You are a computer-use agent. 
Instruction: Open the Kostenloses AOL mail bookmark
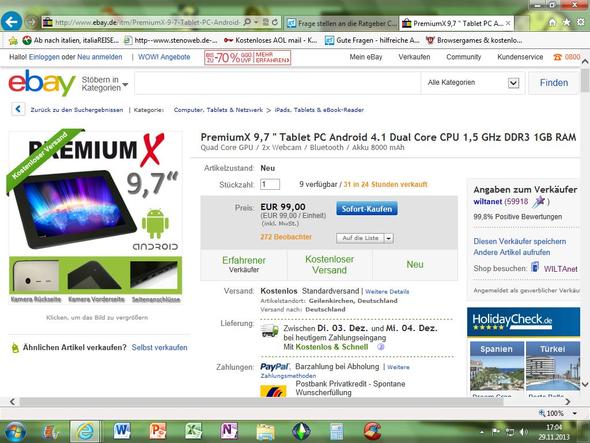pyautogui.click(x=270, y=40)
